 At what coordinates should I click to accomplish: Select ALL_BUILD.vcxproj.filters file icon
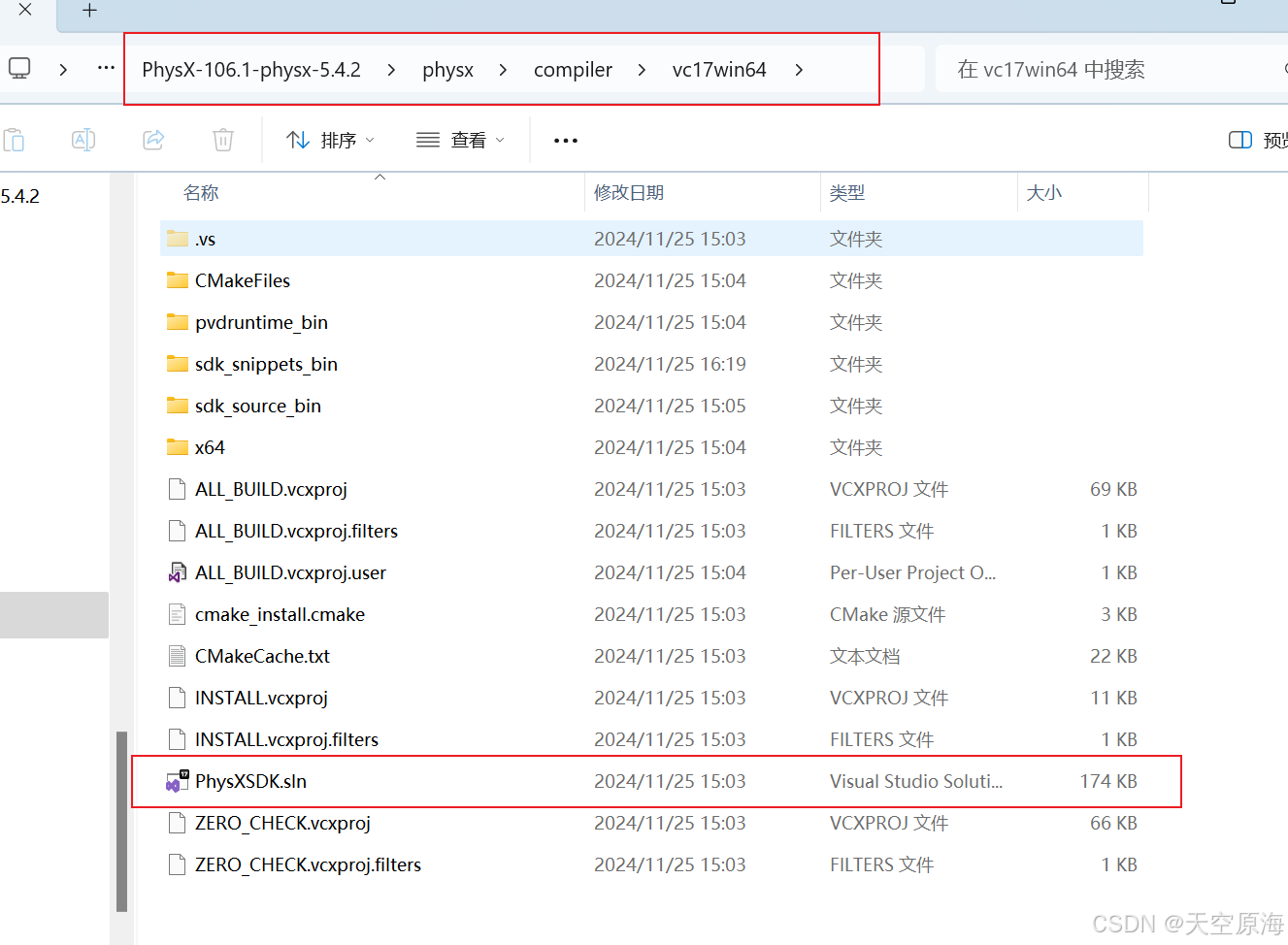pos(177,531)
